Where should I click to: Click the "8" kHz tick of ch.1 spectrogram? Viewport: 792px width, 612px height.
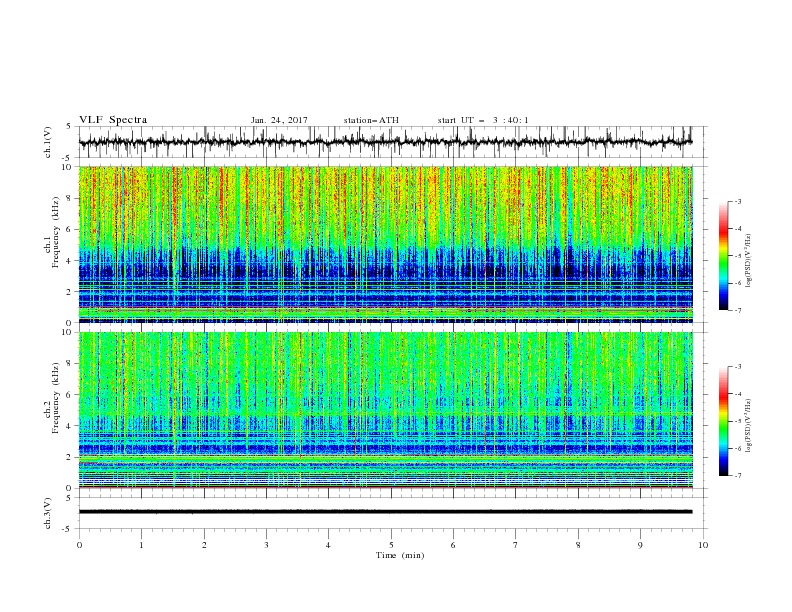[x=71, y=198]
